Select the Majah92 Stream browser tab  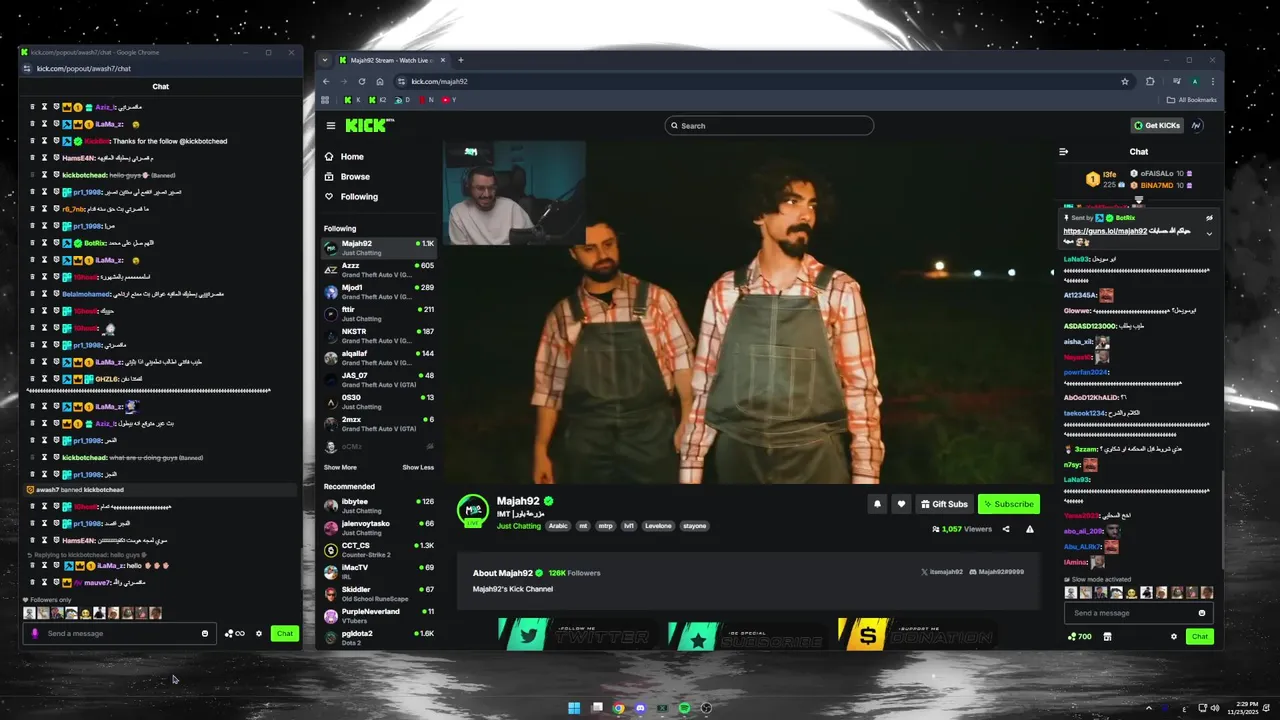click(x=393, y=60)
